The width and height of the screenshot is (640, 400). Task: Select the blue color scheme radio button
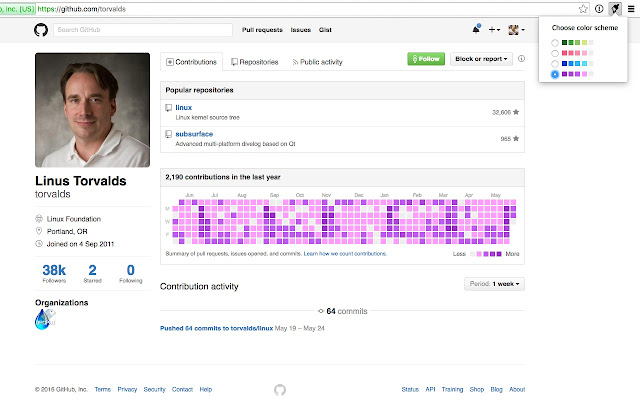click(555, 64)
